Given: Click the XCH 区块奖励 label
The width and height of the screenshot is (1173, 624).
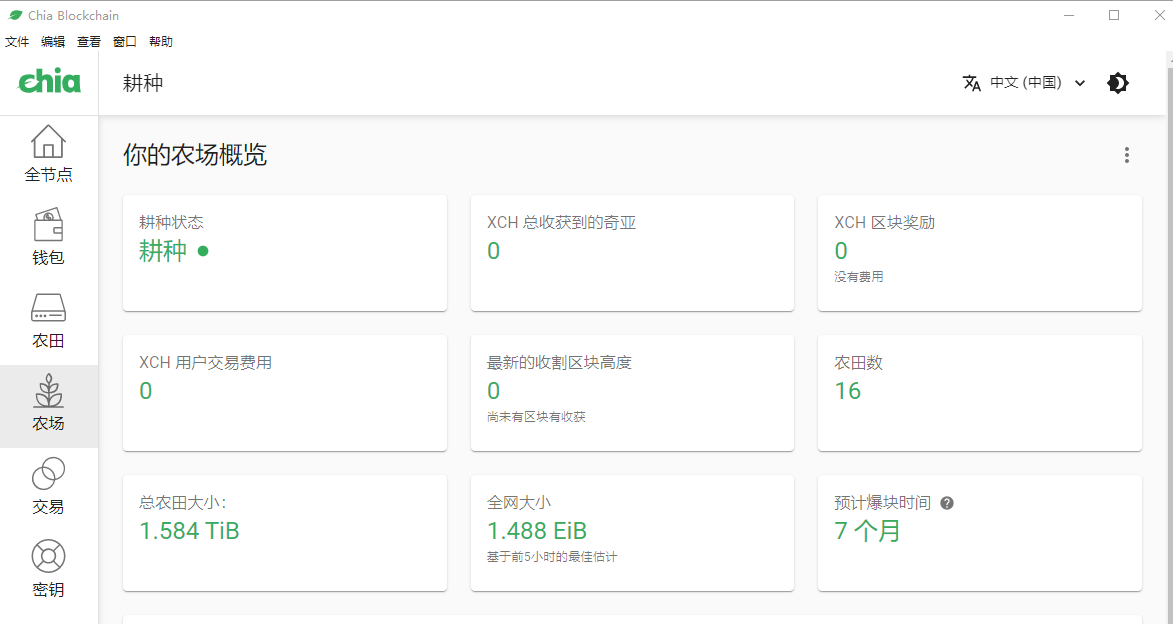Looking at the screenshot, I should (x=884, y=222).
